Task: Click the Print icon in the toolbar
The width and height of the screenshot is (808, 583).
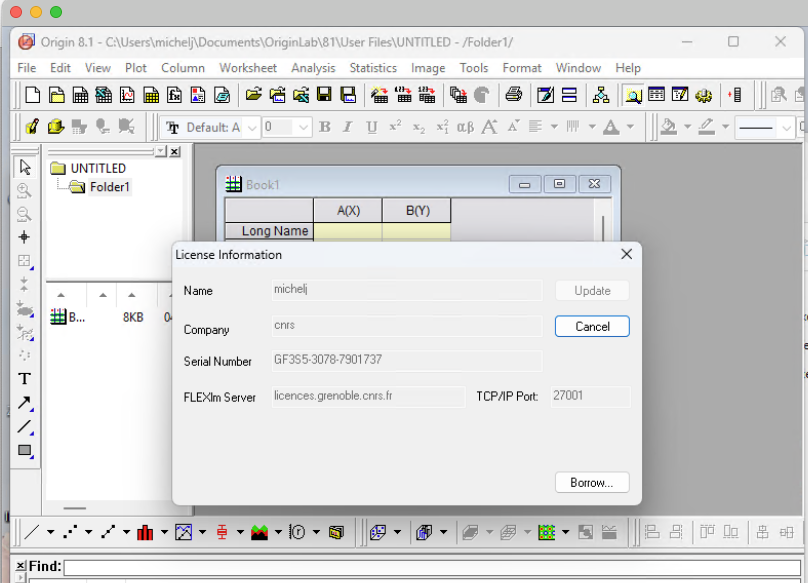Action: 513,95
